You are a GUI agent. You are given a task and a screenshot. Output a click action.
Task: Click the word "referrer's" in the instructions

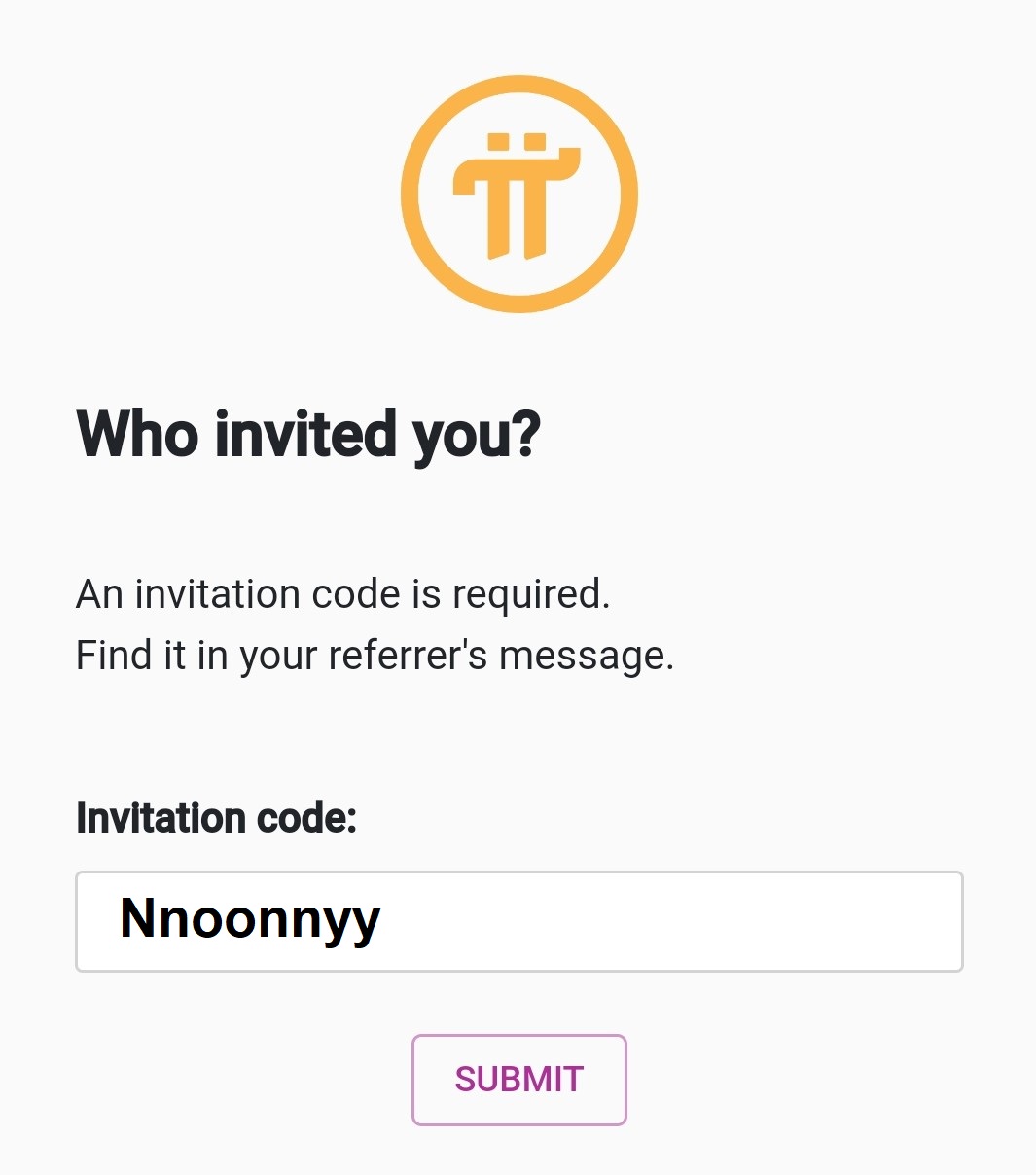(x=408, y=656)
